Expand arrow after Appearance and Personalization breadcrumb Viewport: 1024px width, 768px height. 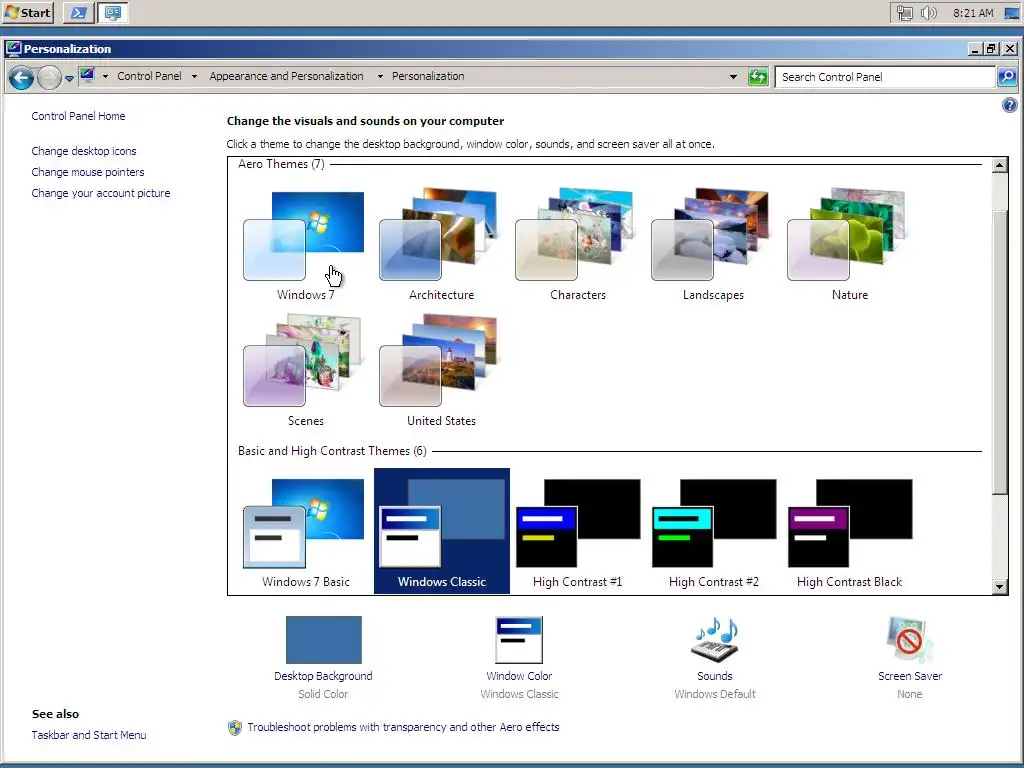pos(380,76)
